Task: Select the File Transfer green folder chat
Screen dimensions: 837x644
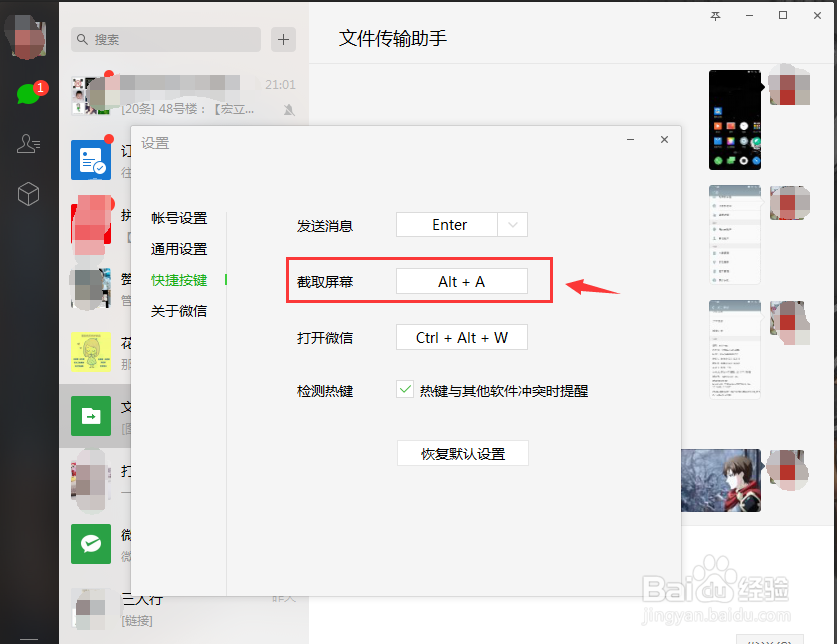Action: point(91,416)
